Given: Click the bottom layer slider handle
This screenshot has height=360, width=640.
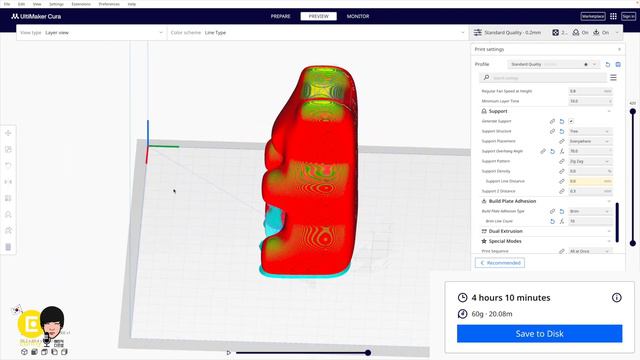Looking at the screenshot, I should click(633, 243).
